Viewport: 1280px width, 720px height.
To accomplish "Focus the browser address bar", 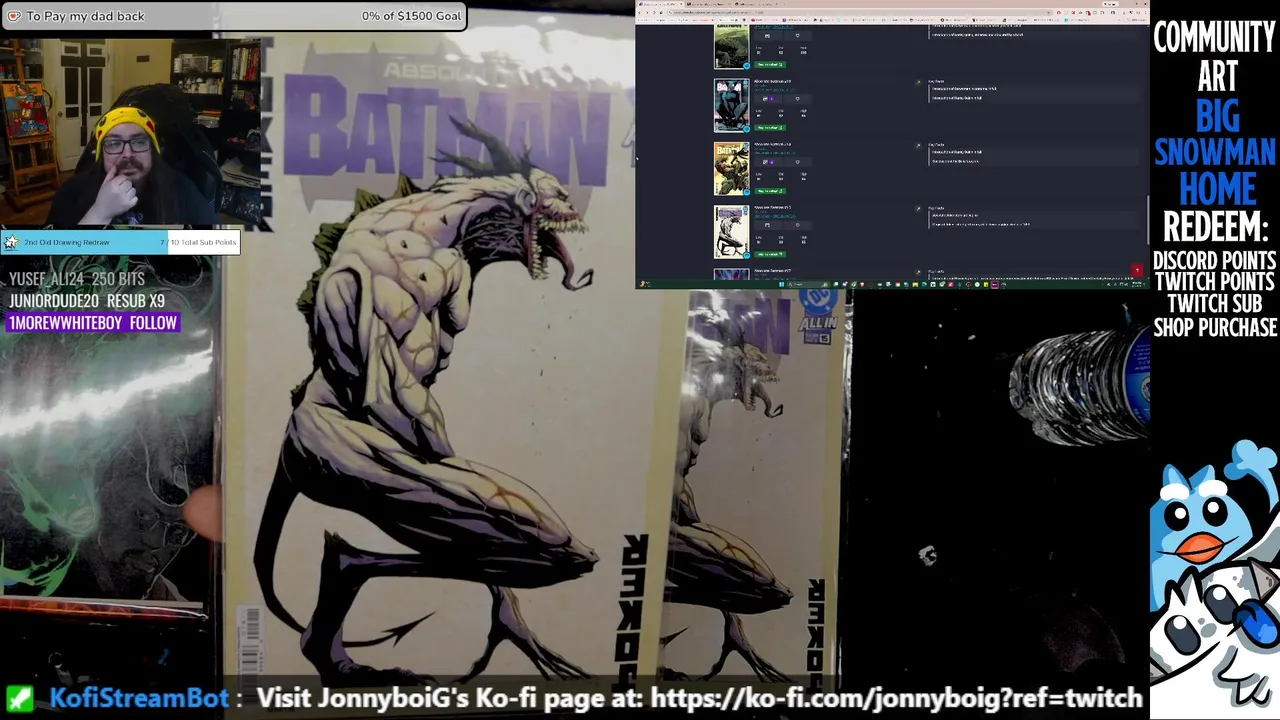I will pos(860,12).
